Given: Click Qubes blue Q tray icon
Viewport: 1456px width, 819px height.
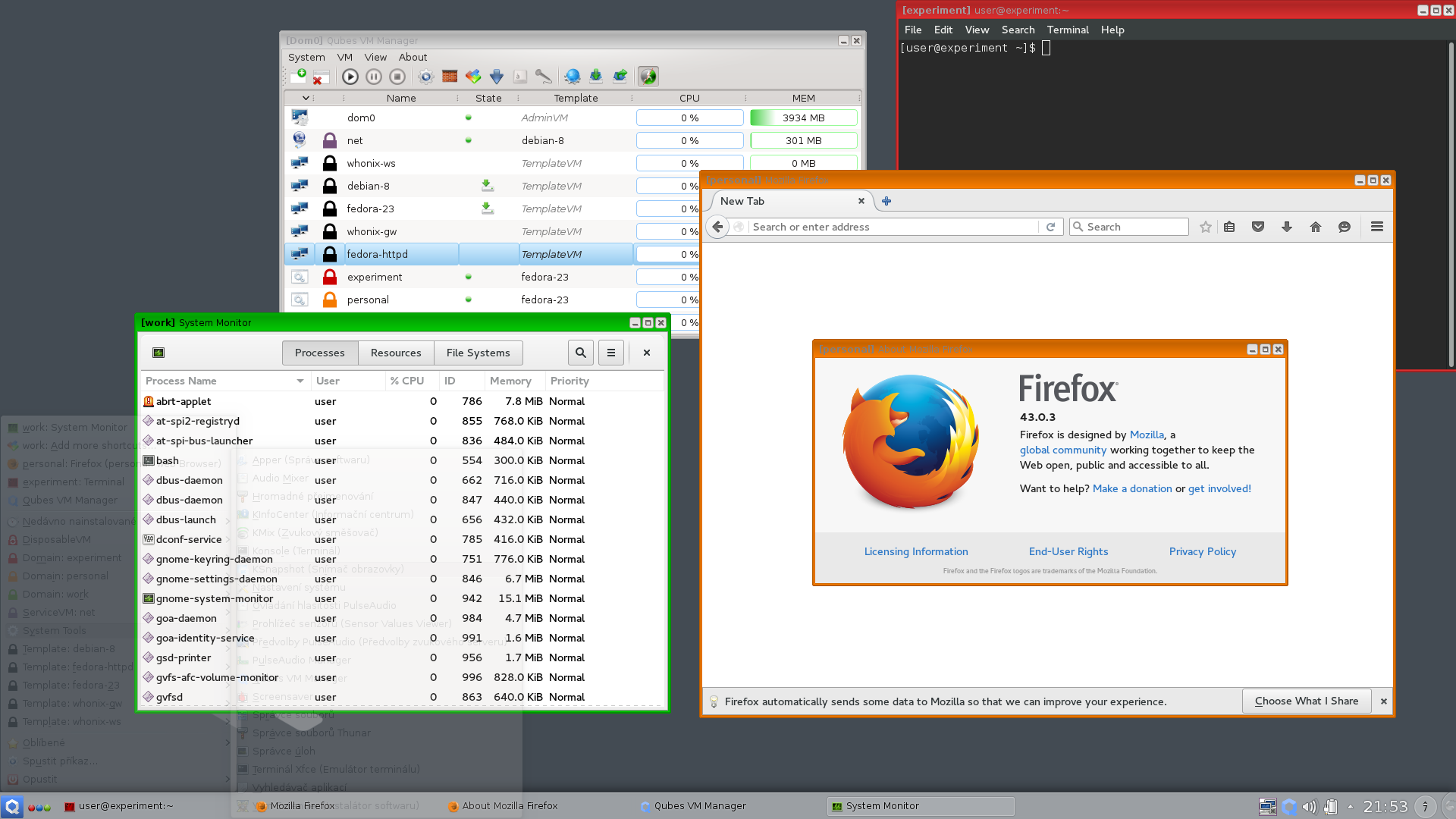Looking at the screenshot, I should pyautogui.click(x=1289, y=807).
